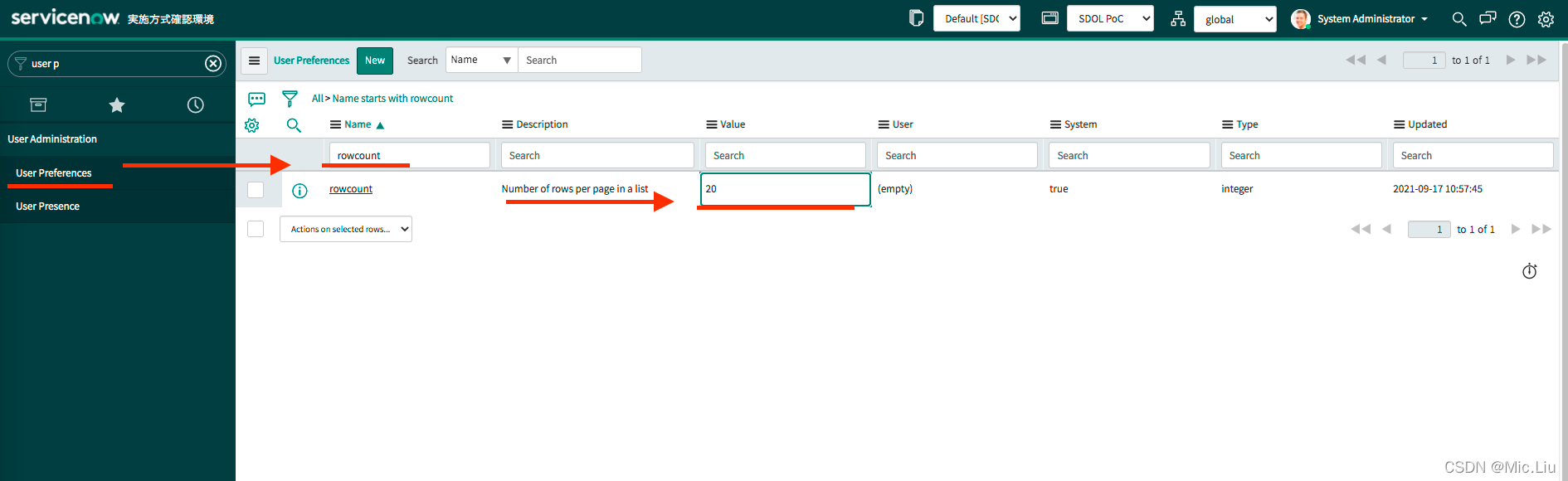Open Description column options menu icon
1568x481 pixels.
click(x=507, y=124)
